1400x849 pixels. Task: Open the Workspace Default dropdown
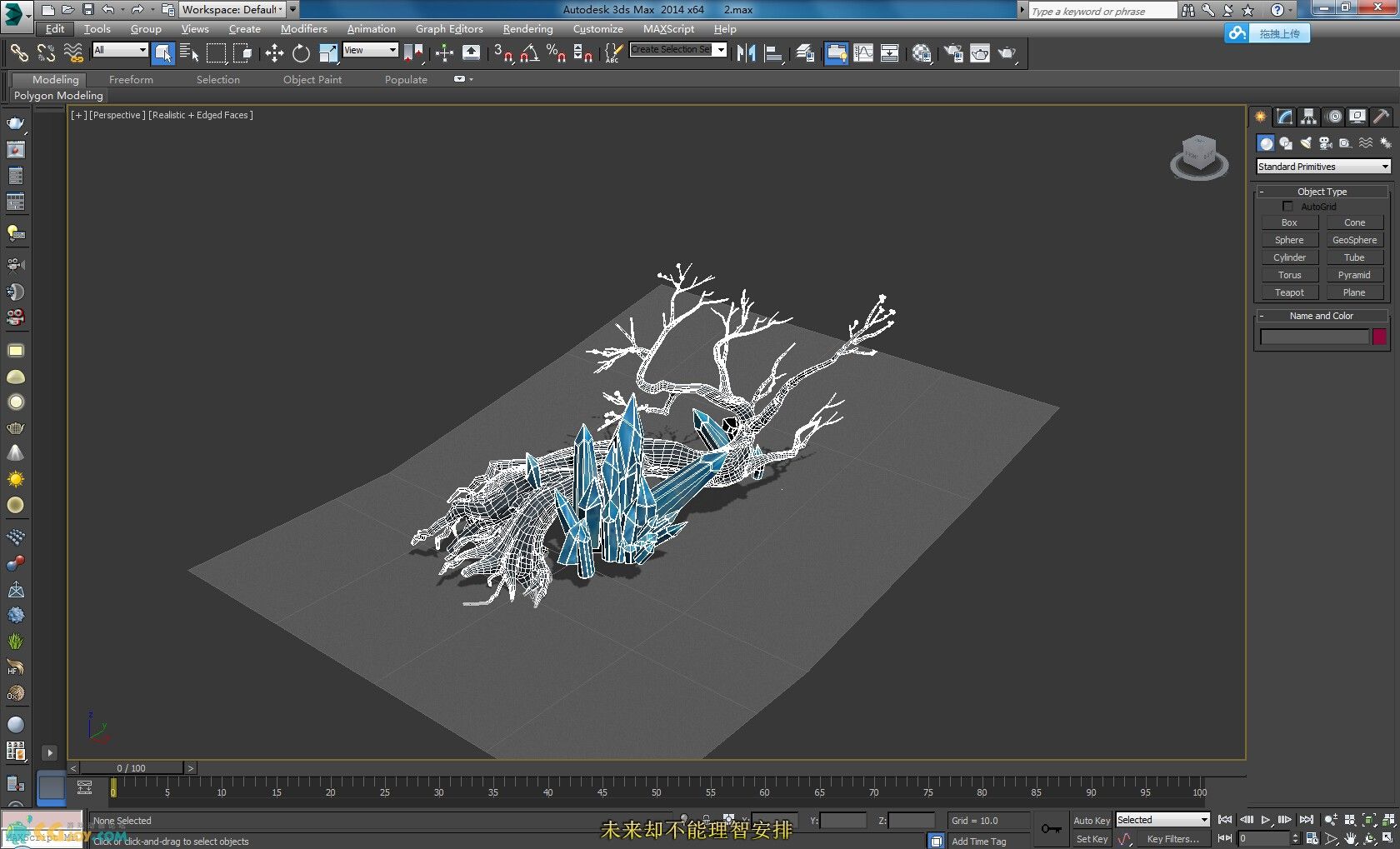[232, 9]
